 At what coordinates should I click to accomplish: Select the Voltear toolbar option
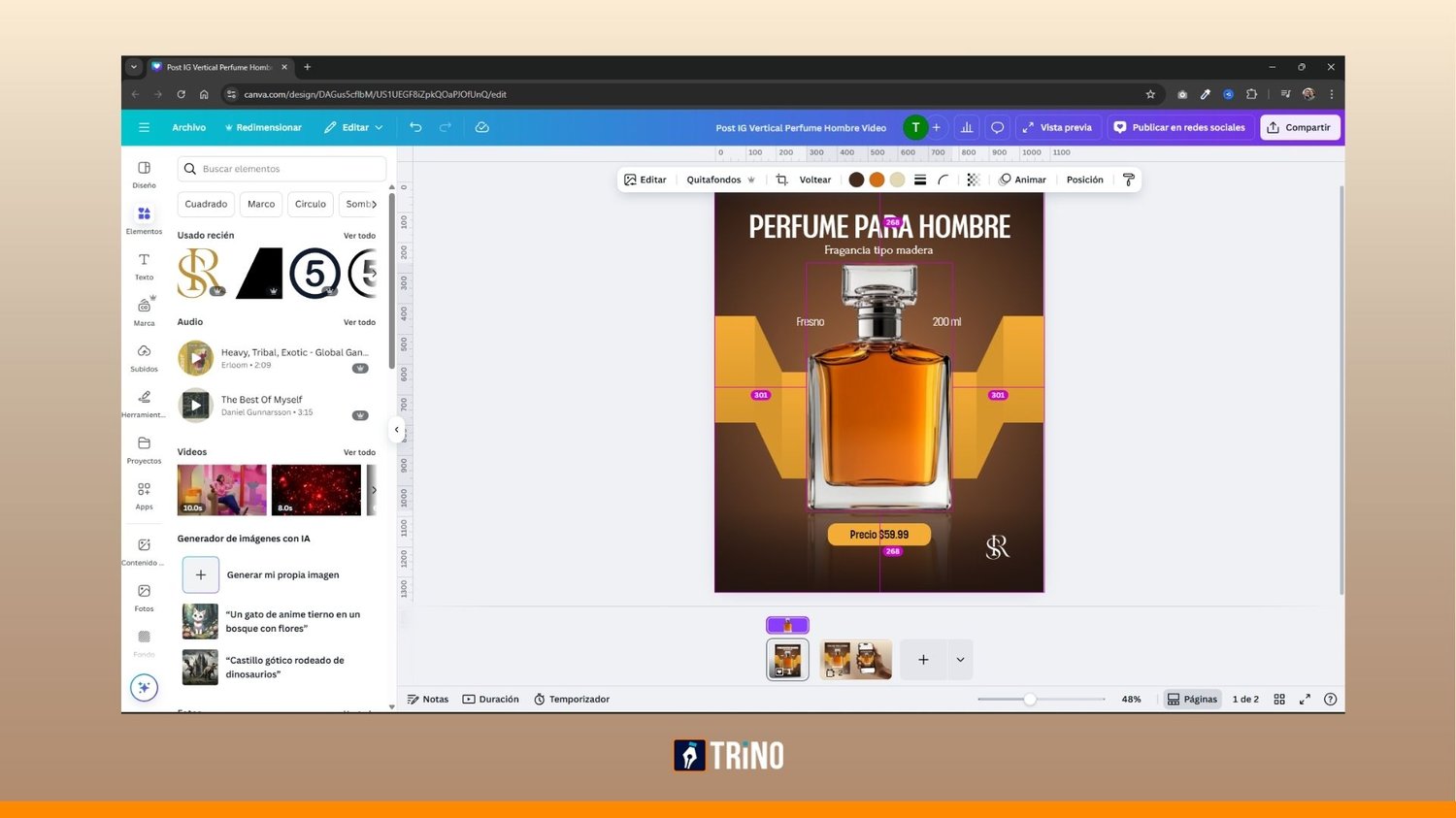(815, 180)
